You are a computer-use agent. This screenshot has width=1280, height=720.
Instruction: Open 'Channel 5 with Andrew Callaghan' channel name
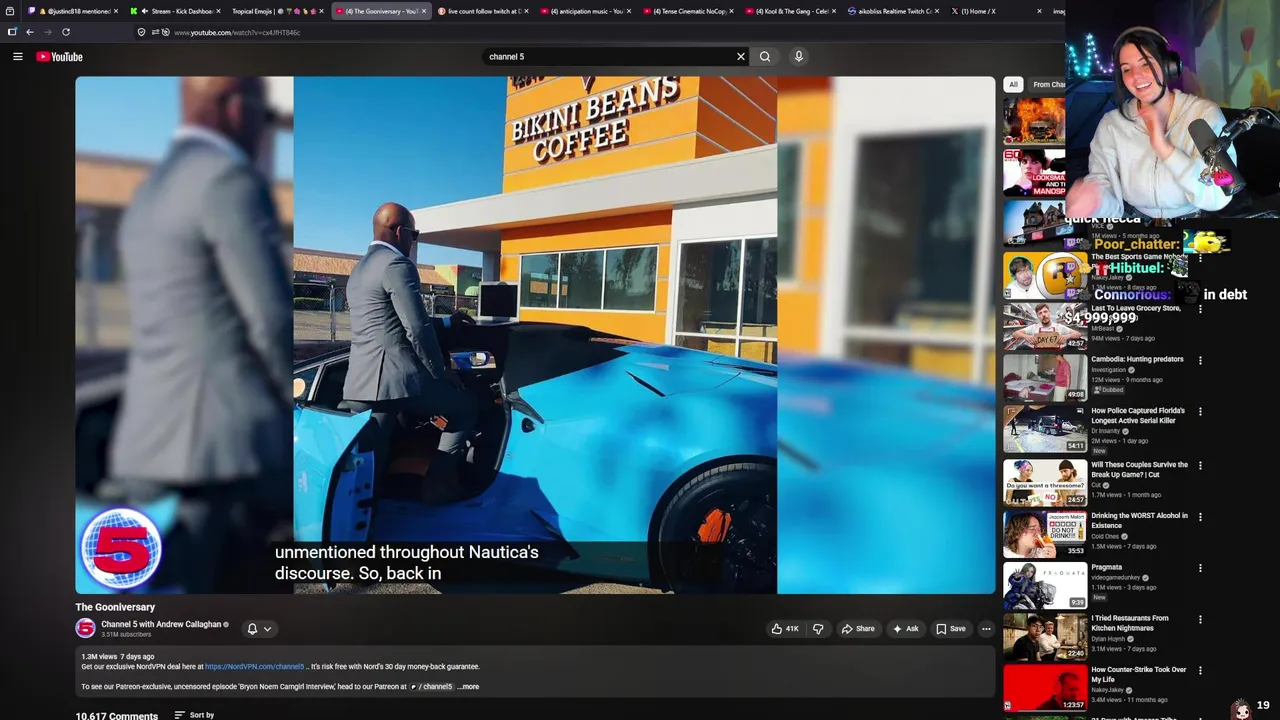[161, 624]
